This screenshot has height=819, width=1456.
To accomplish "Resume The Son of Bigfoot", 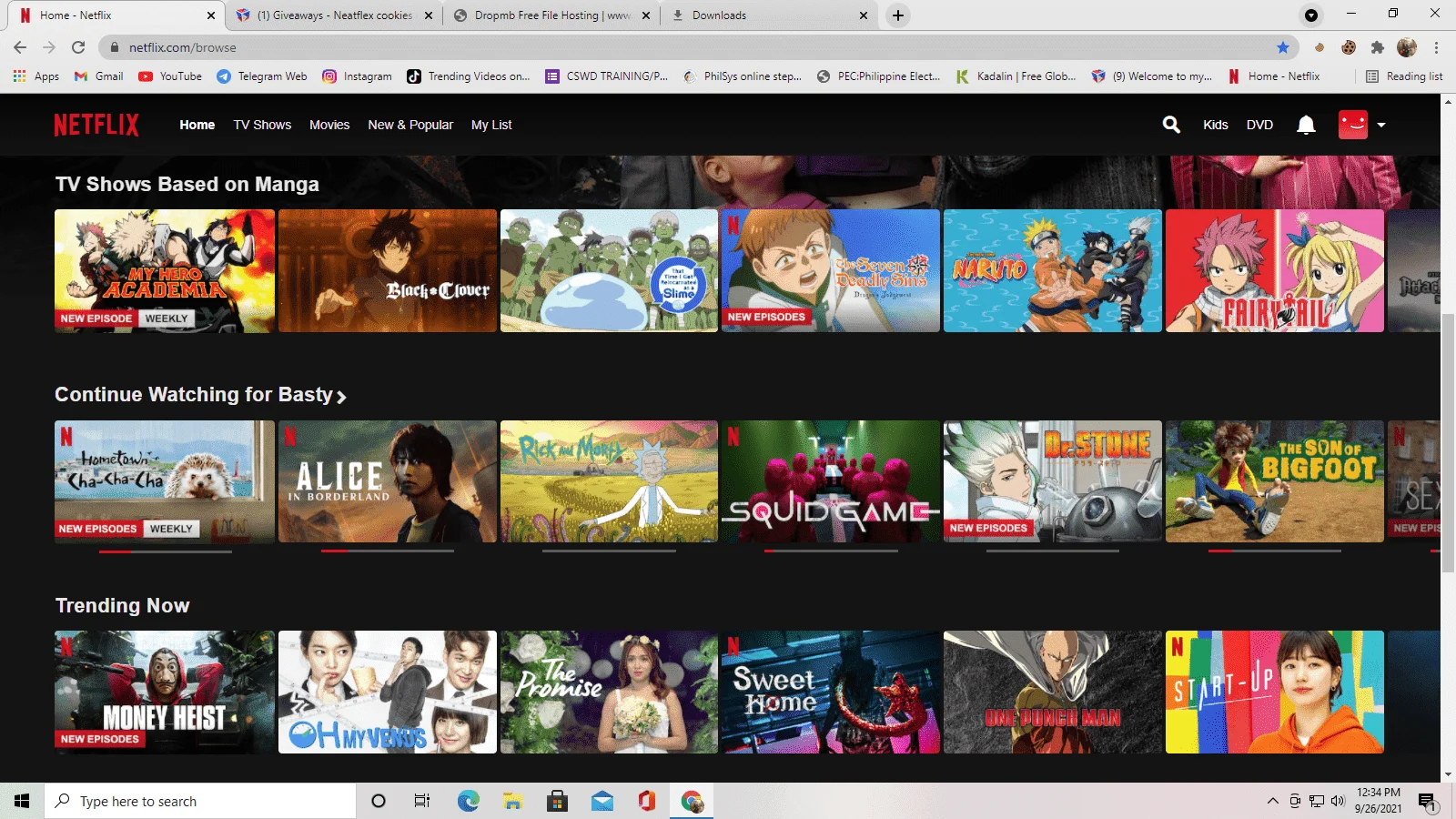I will (x=1275, y=481).
